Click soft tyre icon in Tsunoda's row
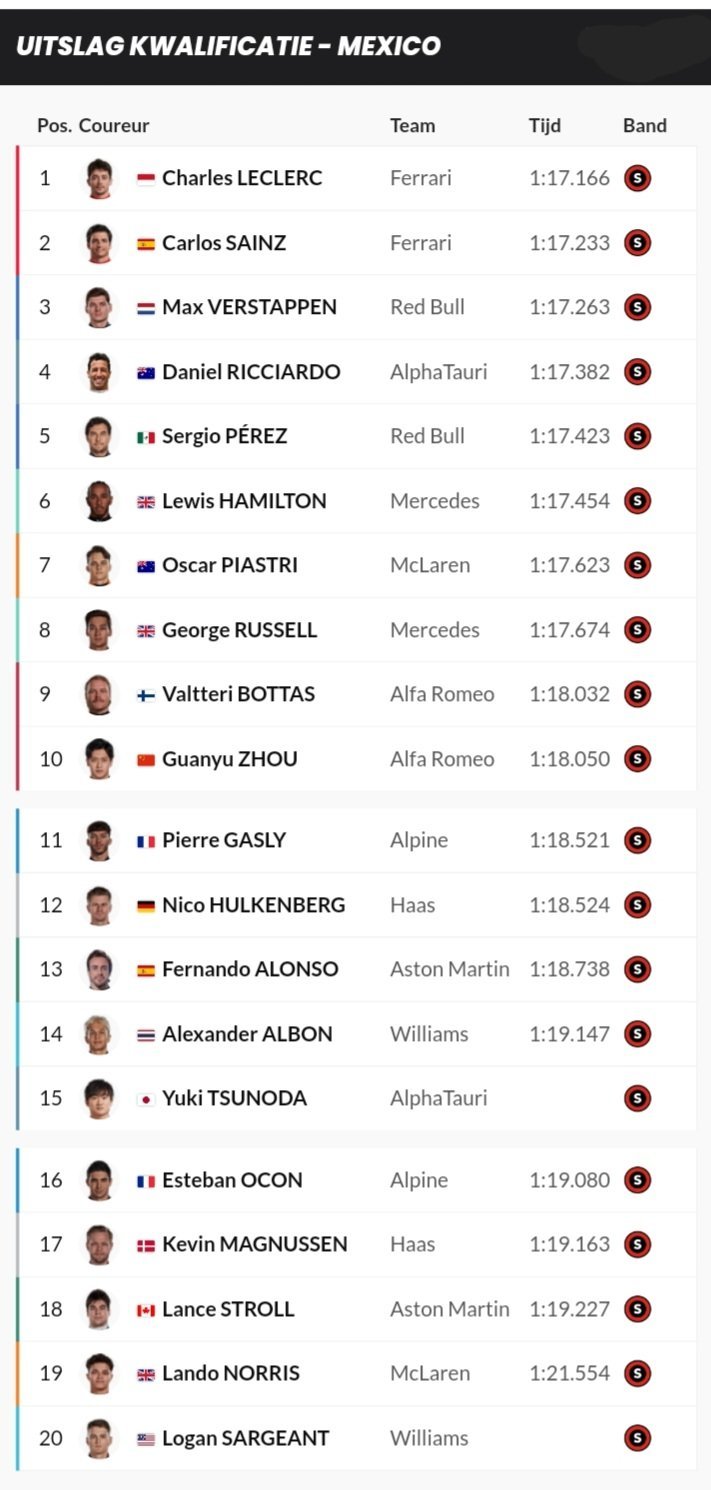 click(637, 1098)
